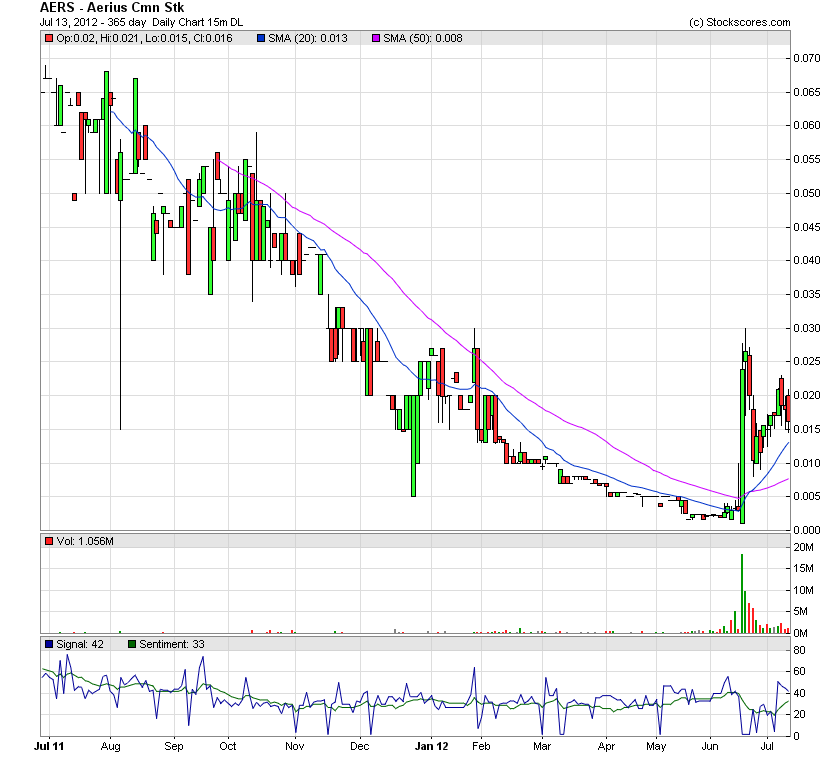830x767 pixels.
Task: Click the blue SMA (20) legend swatch
Action: (x=260, y=38)
